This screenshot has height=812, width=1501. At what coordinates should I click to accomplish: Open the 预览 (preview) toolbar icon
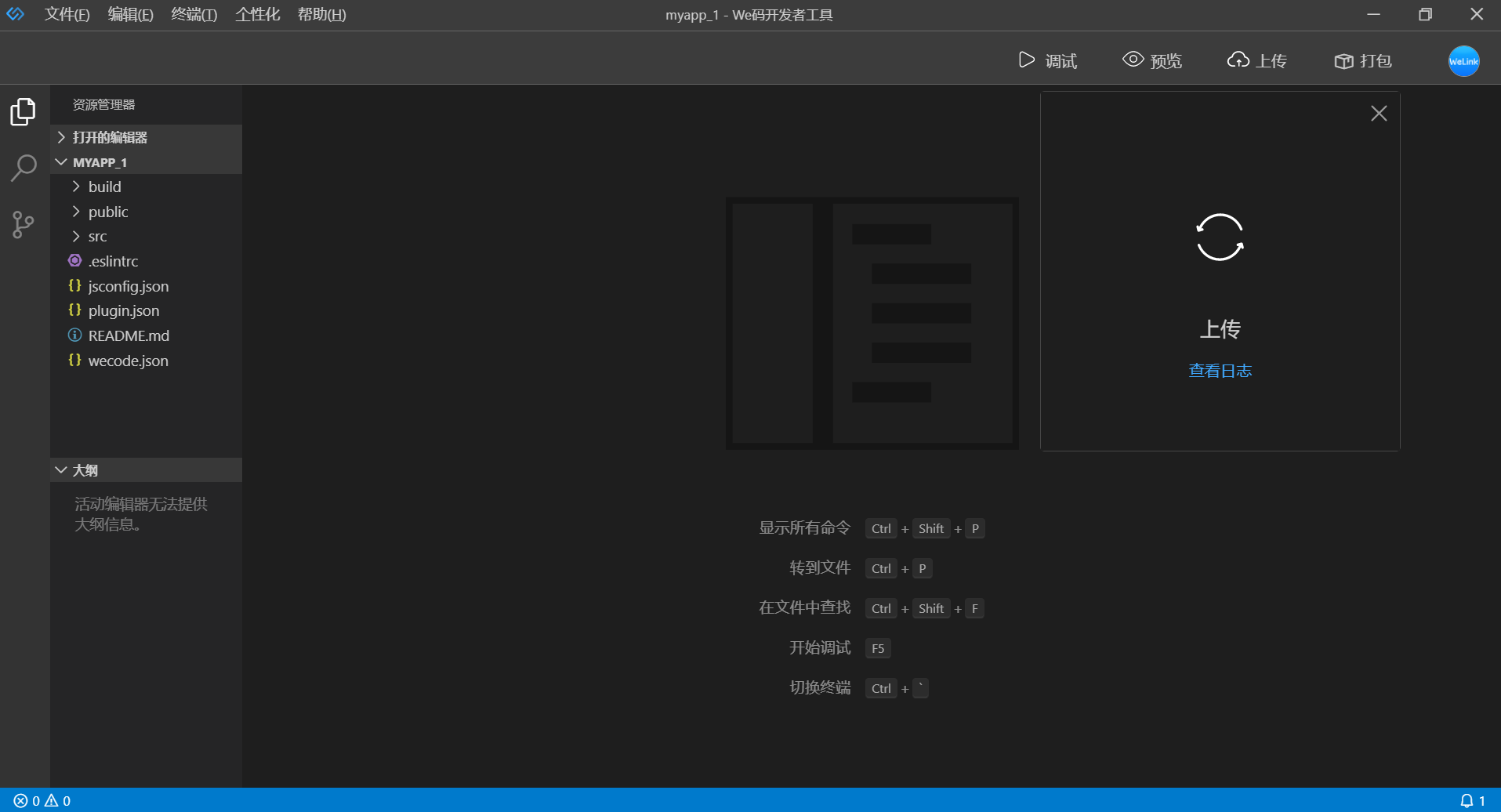click(x=1151, y=60)
